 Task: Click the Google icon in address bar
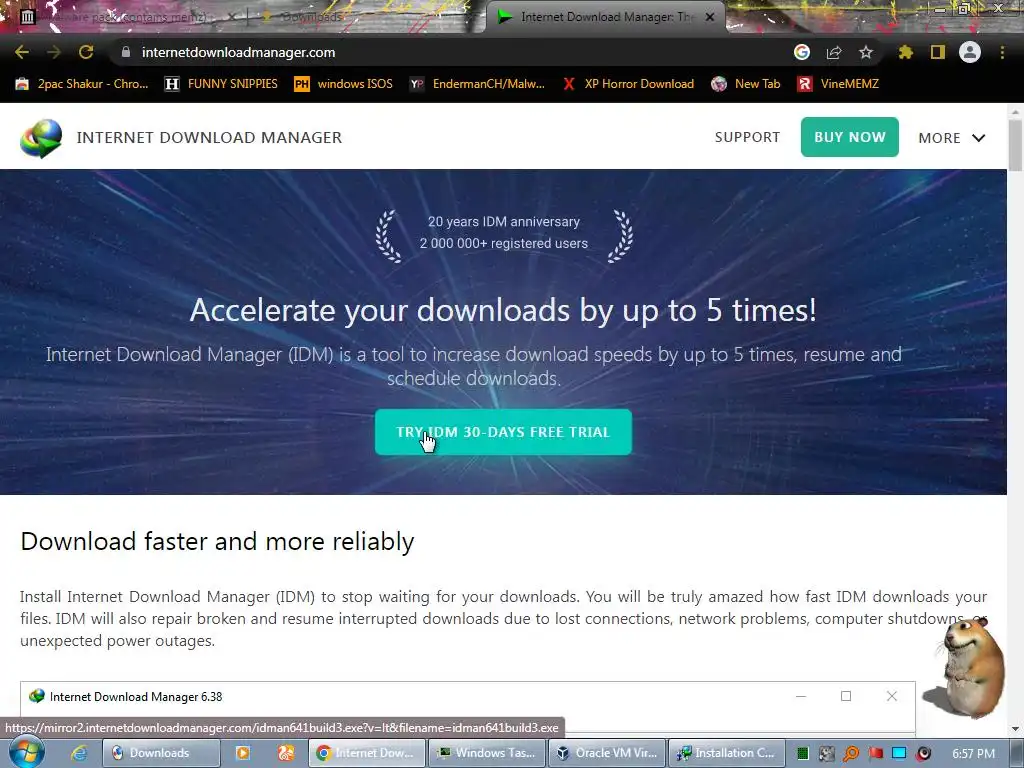click(x=802, y=52)
